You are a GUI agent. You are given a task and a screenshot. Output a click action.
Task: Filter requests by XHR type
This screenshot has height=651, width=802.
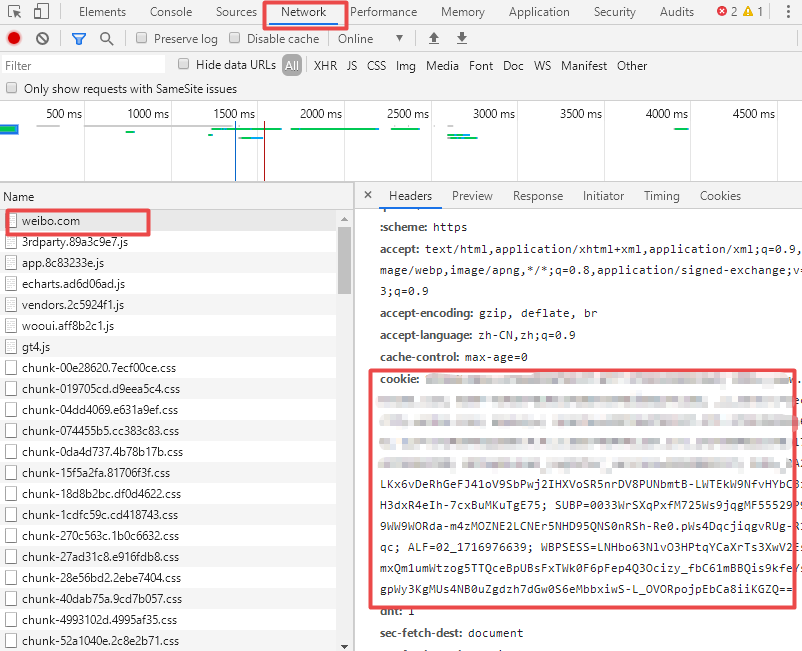coord(325,66)
